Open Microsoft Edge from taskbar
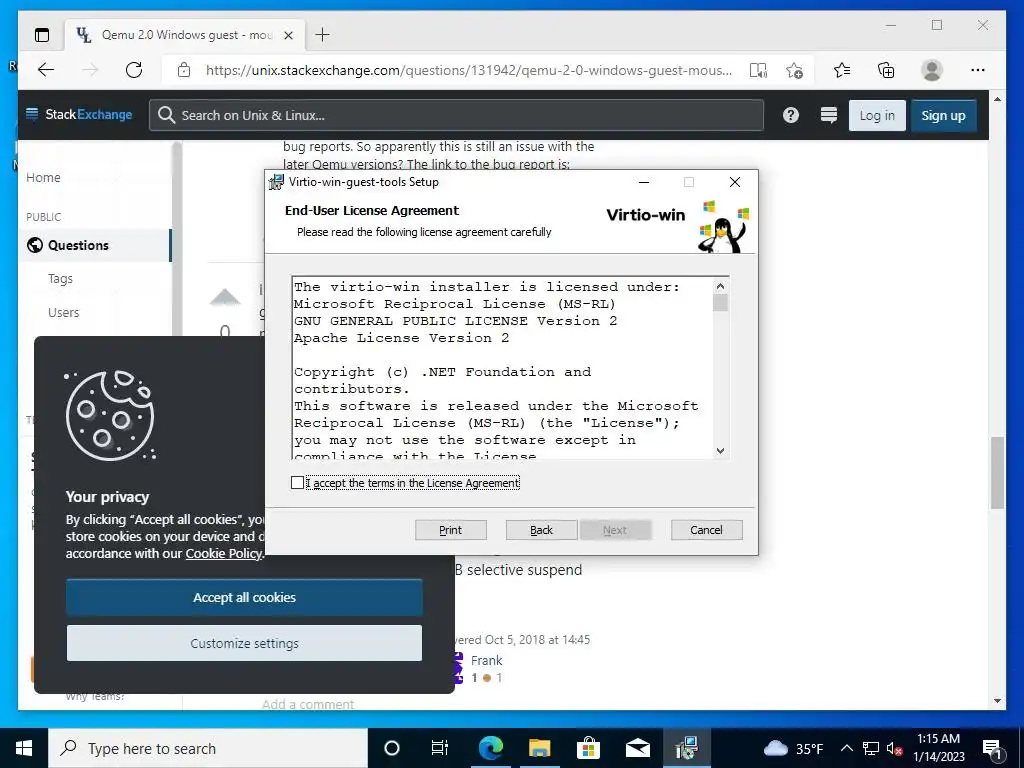The image size is (1024, 768). pyautogui.click(x=490, y=748)
